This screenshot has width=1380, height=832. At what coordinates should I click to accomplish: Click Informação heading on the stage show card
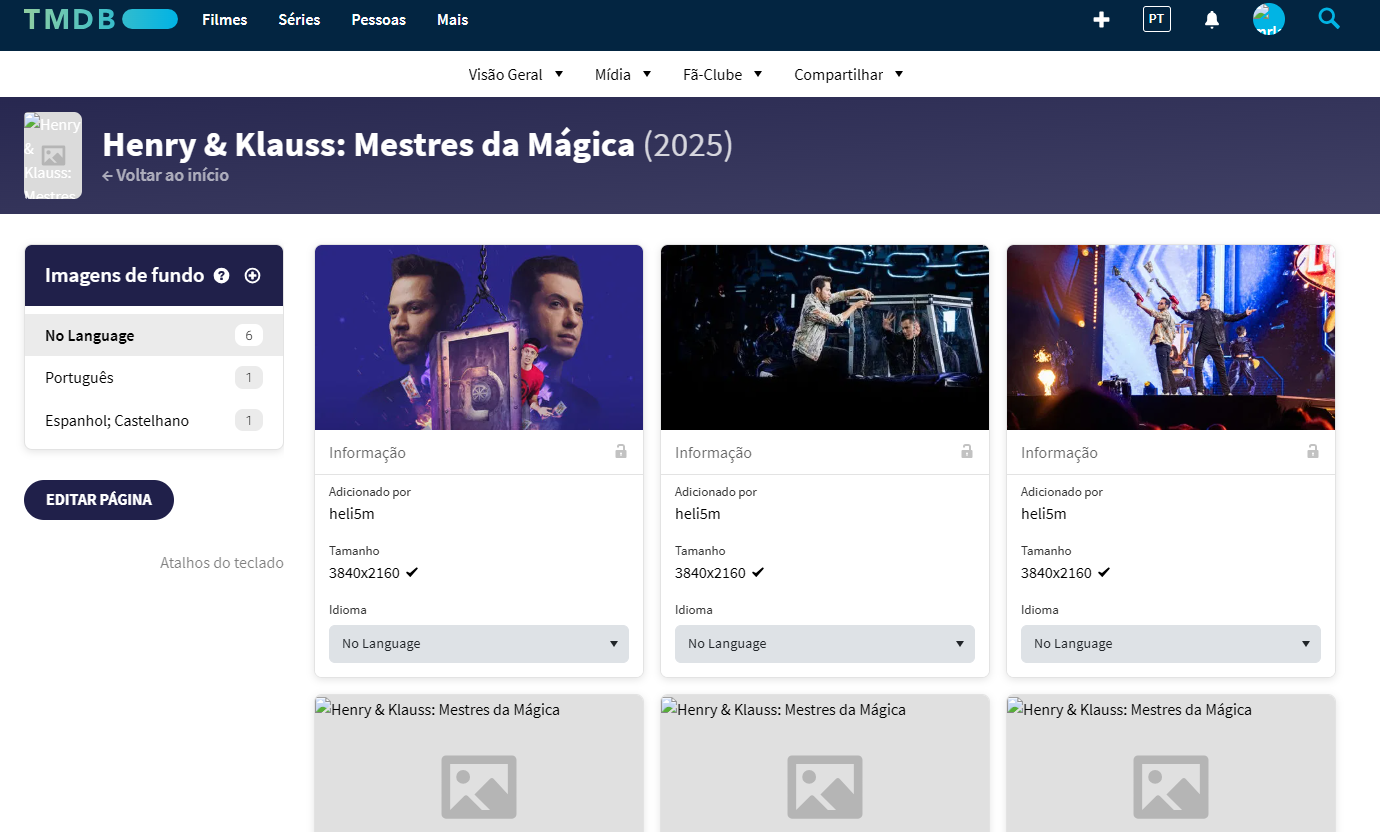tap(1059, 453)
